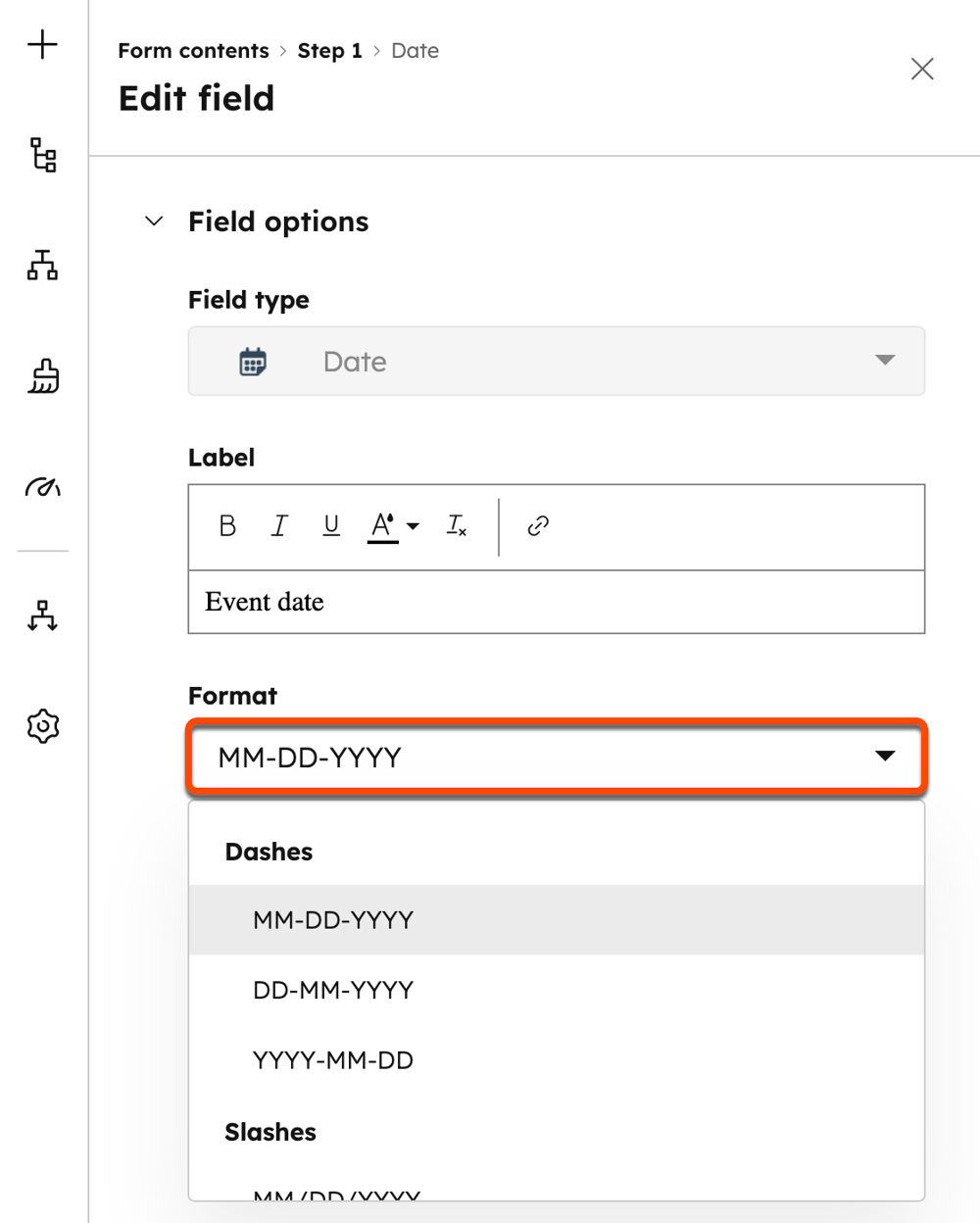Click the clear formatting icon

455,526
